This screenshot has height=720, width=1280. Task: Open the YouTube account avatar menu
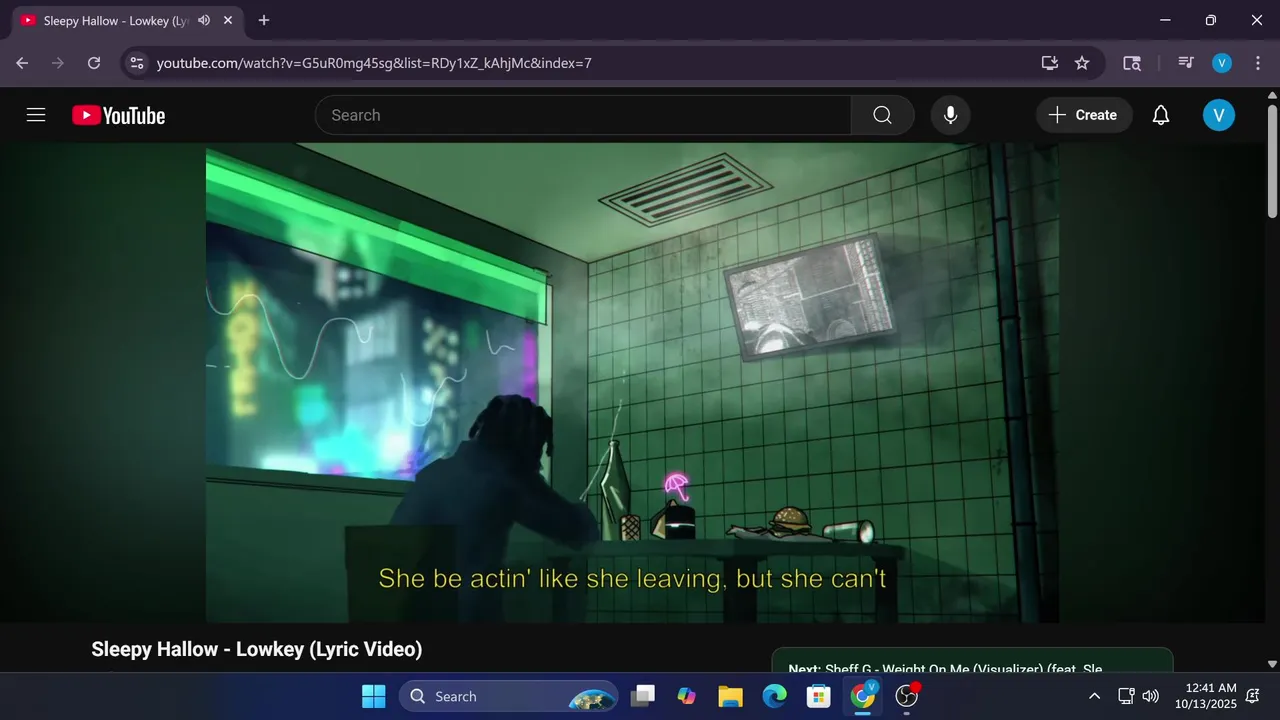click(1218, 115)
